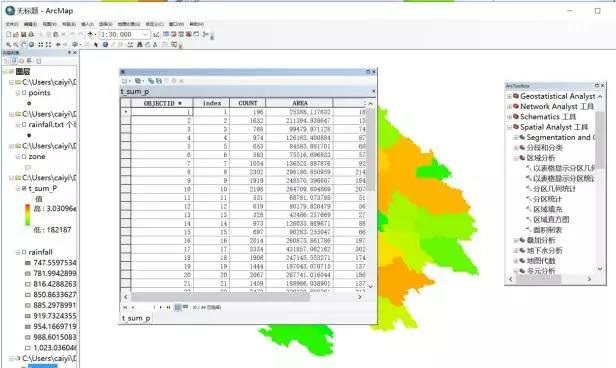Open the map scale 1:30,000 dropdown
616x368 pixels.
click(x=145, y=35)
